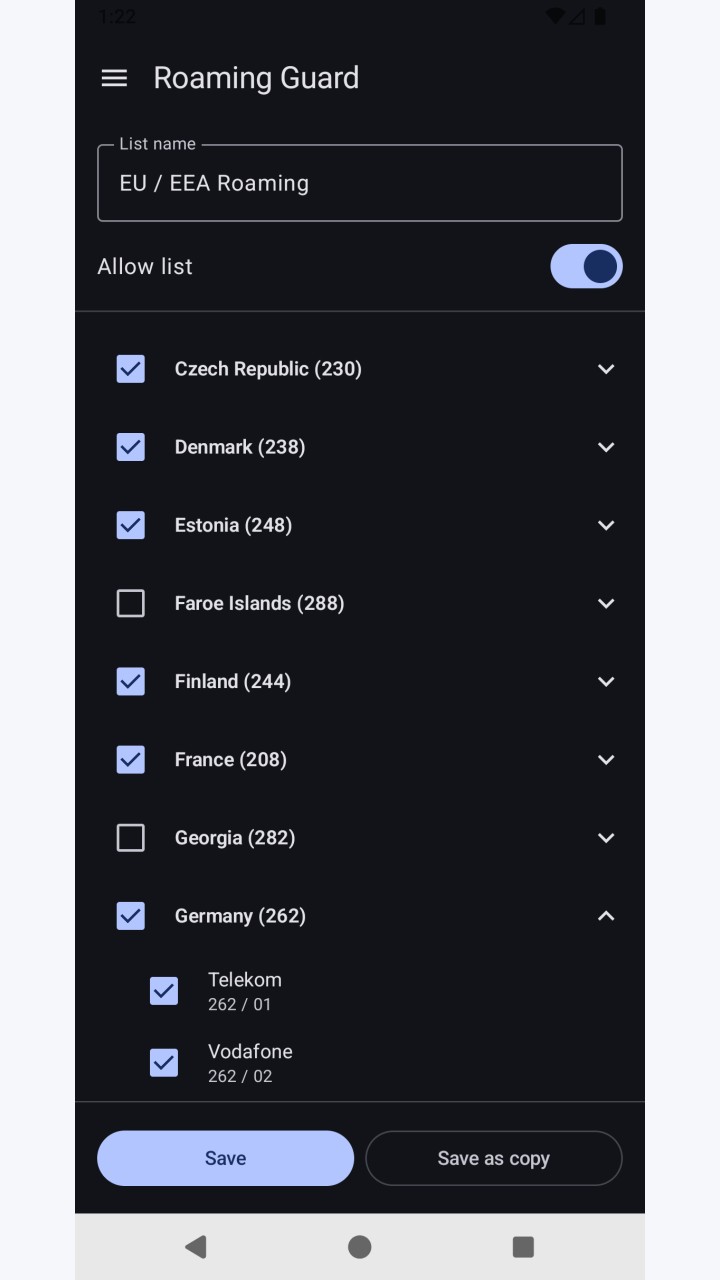Edit the List name text field
The width and height of the screenshot is (720, 1280).
[x=360, y=183]
